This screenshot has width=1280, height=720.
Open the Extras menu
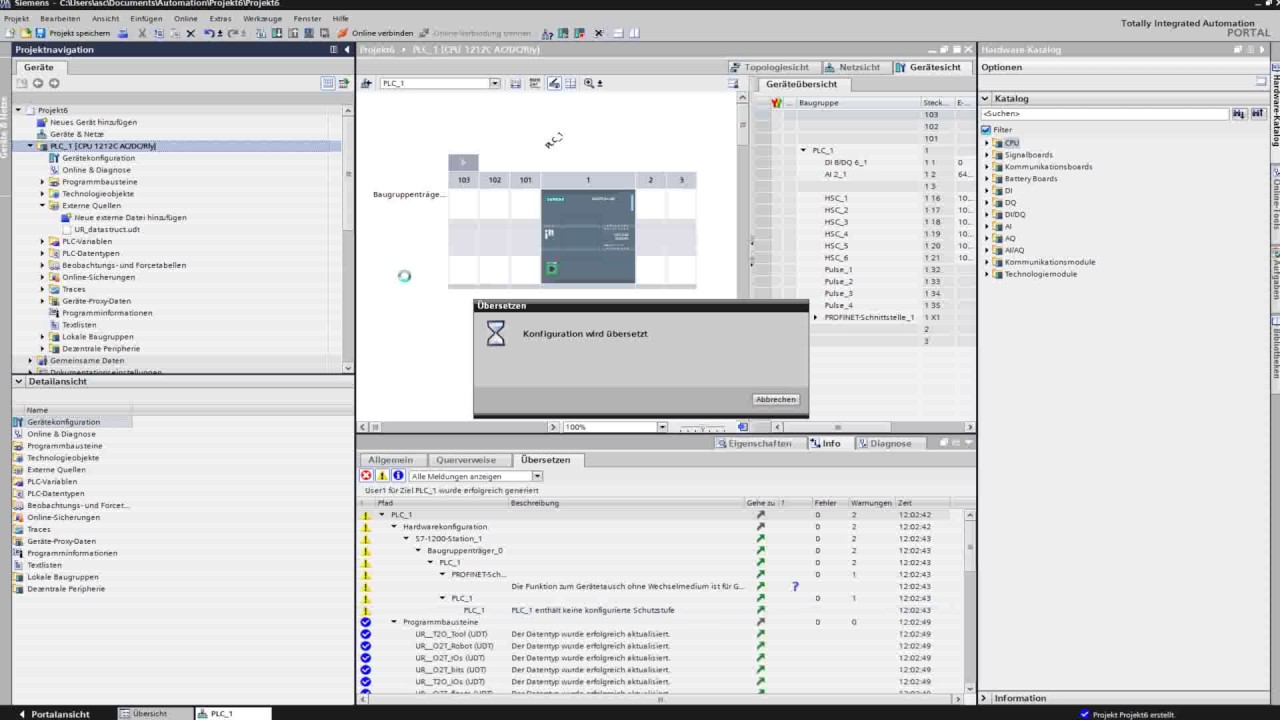click(x=220, y=18)
